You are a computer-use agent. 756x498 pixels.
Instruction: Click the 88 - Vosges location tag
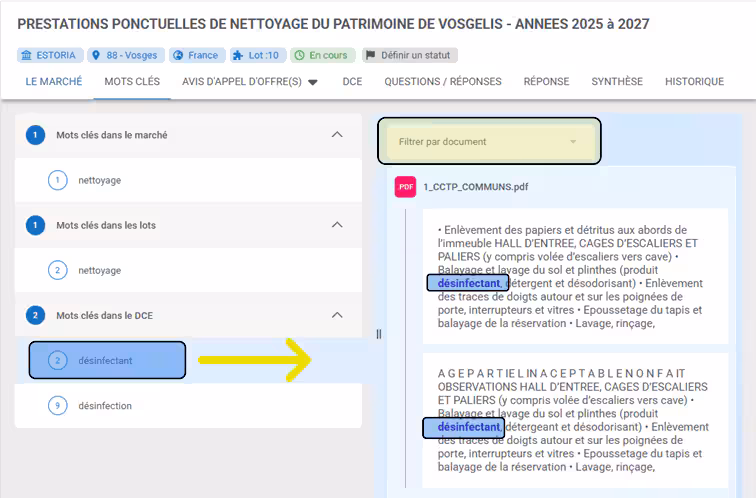point(125,56)
